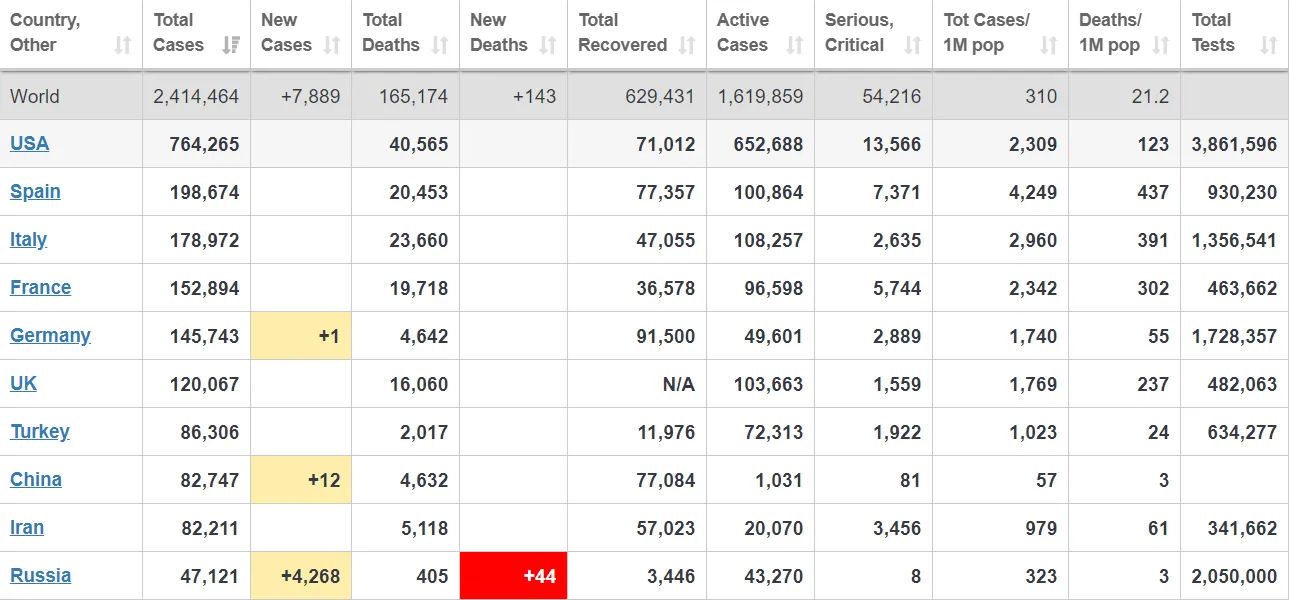The width and height of the screenshot is (1289, 600).
Task: Open the Turkey country link
Action: click(x=40, y=431)
